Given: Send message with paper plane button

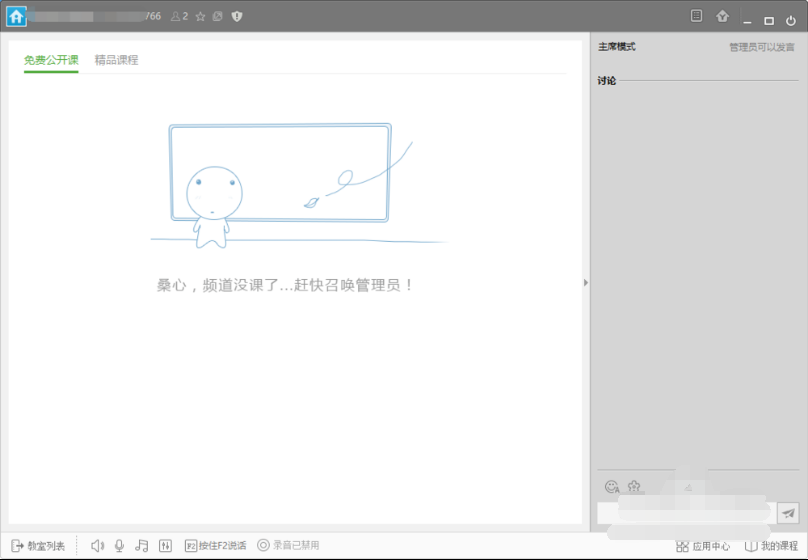Looking at the screenshot, I should click(x=788, y=513).
